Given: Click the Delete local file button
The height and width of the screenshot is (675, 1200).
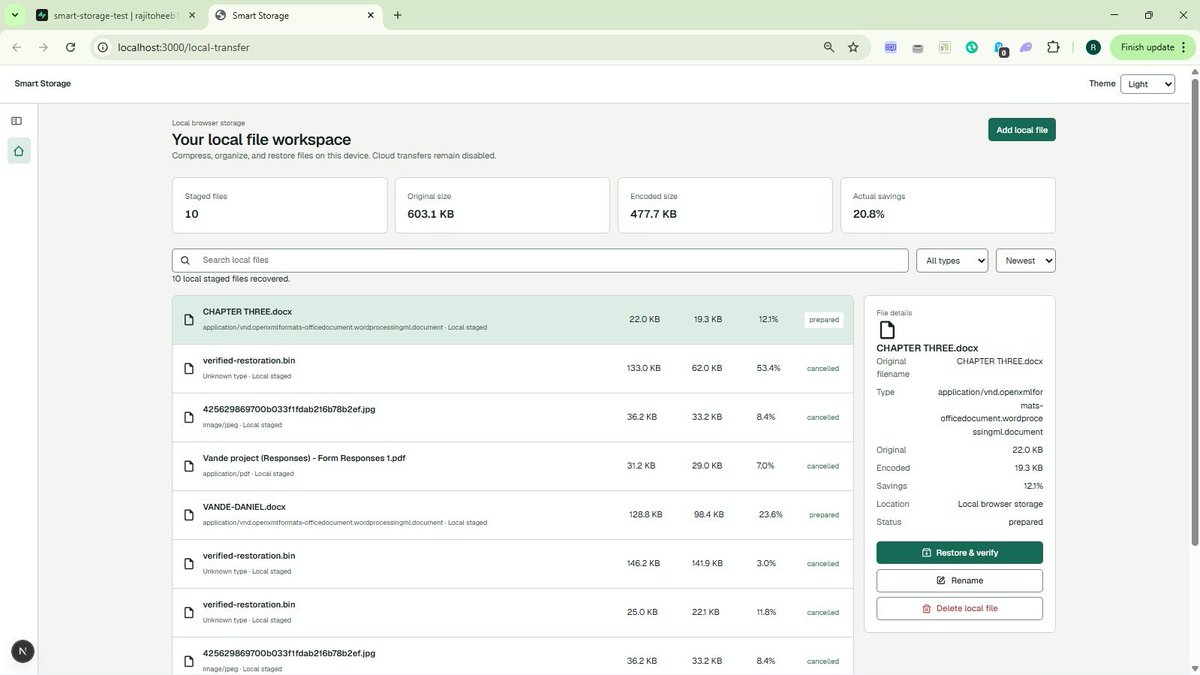Looking at the screenshot, I should [959, 608].
